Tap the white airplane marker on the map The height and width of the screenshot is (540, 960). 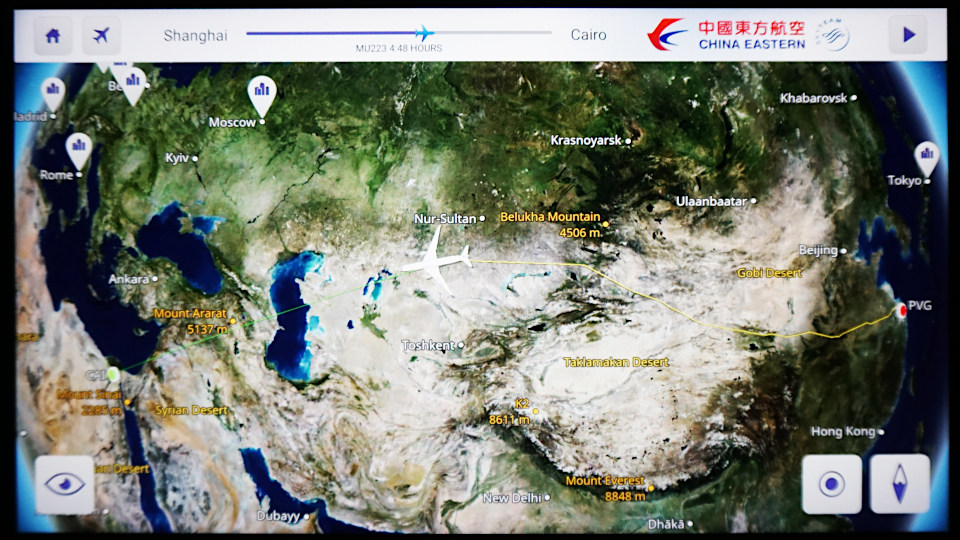click(437, 260)
